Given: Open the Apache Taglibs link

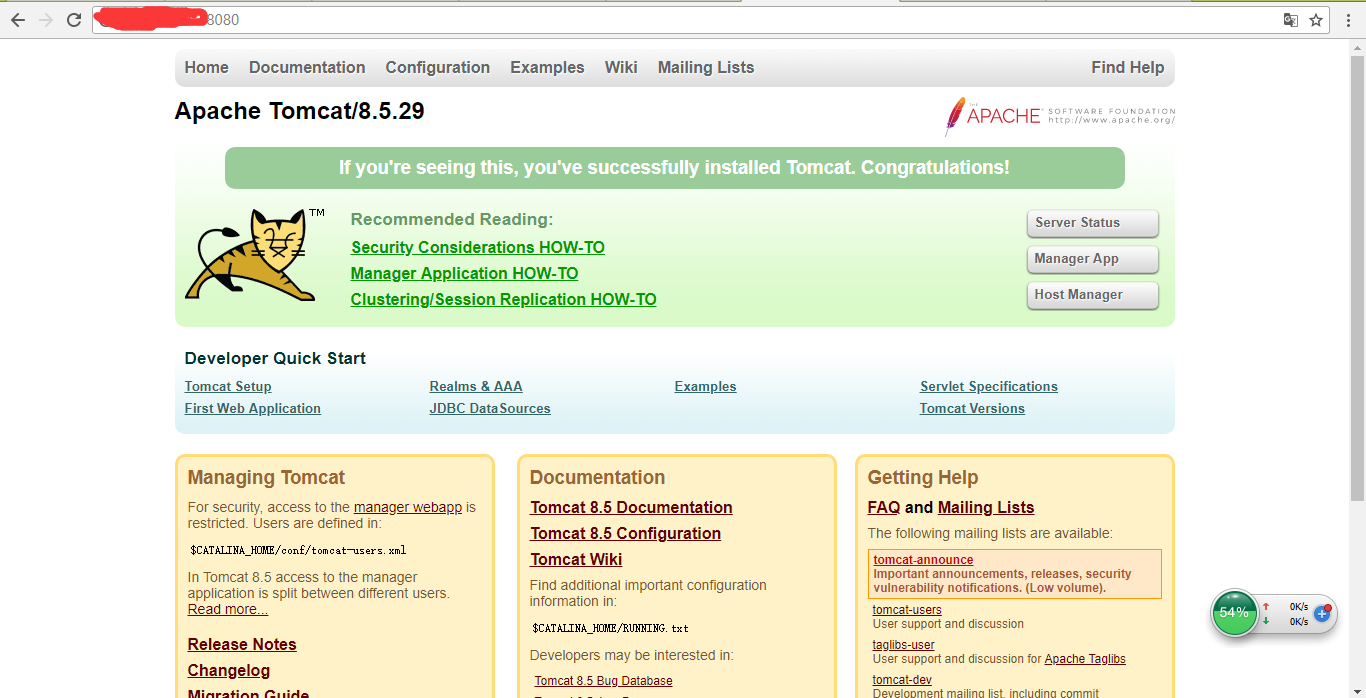Looking at the screenshot, I should (x=1085, y=659).
